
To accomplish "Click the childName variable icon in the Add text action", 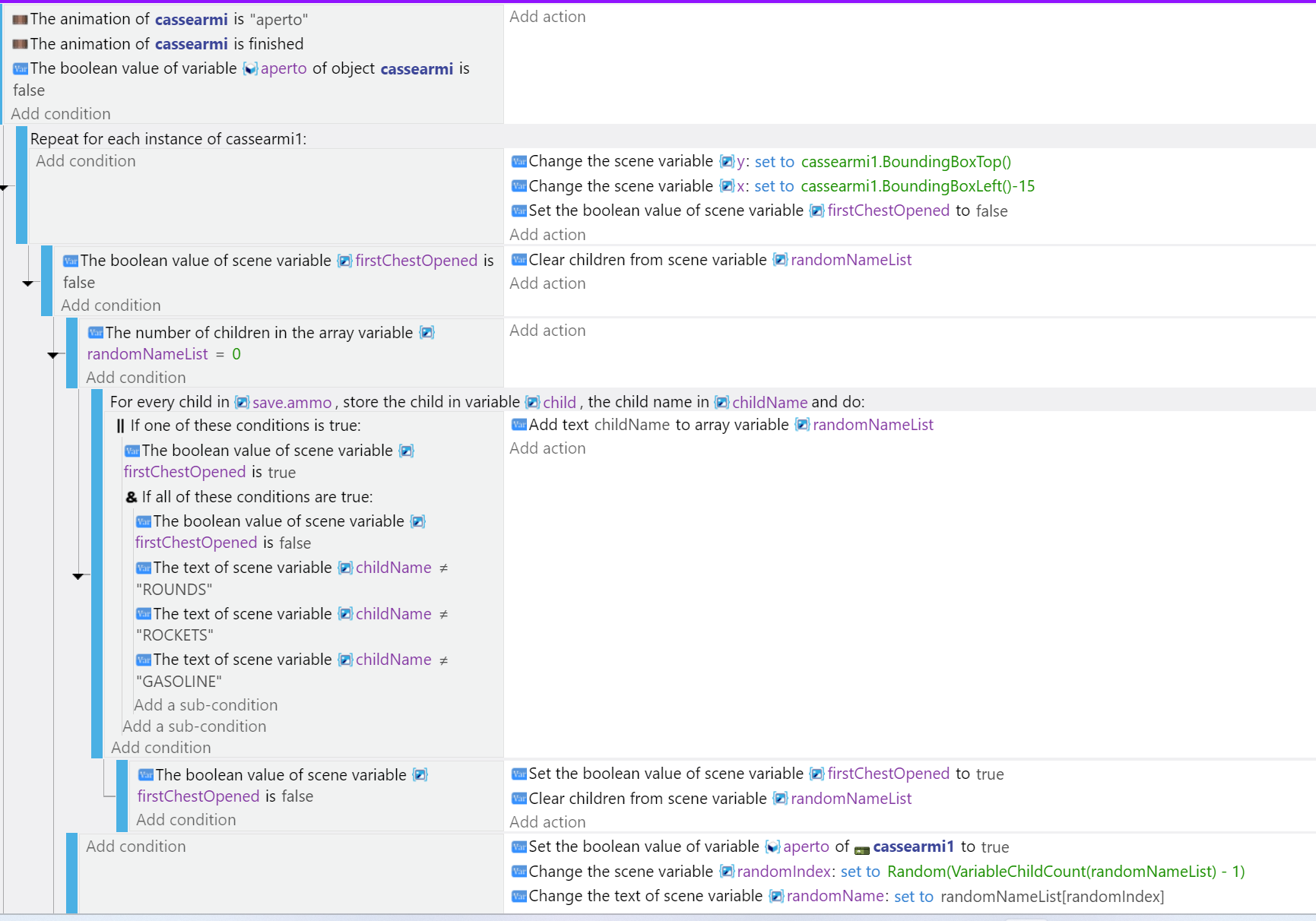I will pyautogui.click(x=631, y=425).
